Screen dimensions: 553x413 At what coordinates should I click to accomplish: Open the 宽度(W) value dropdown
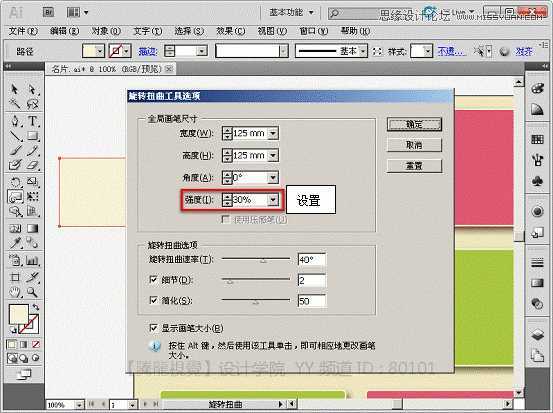(x=273, y=133)
